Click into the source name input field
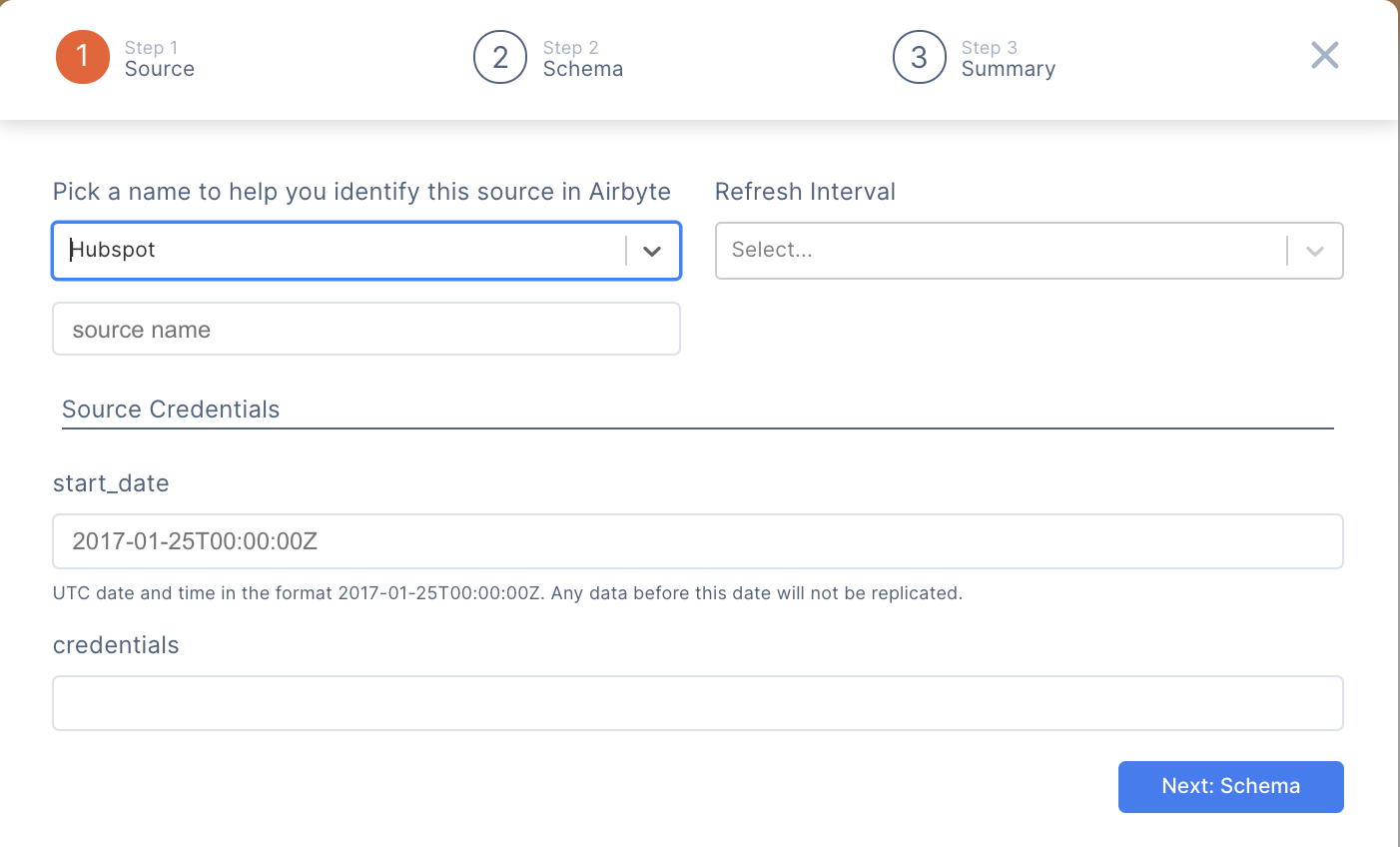 366,329
